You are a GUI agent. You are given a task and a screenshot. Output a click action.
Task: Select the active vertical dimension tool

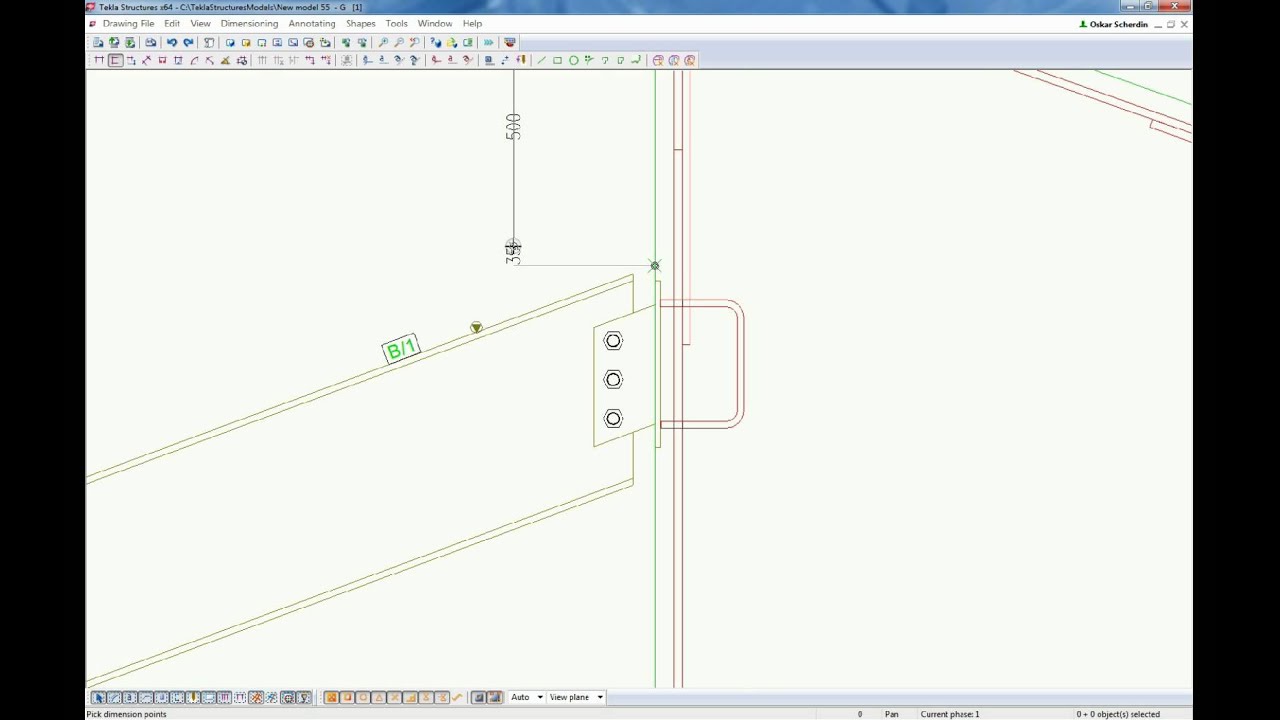tap(115, 60)
